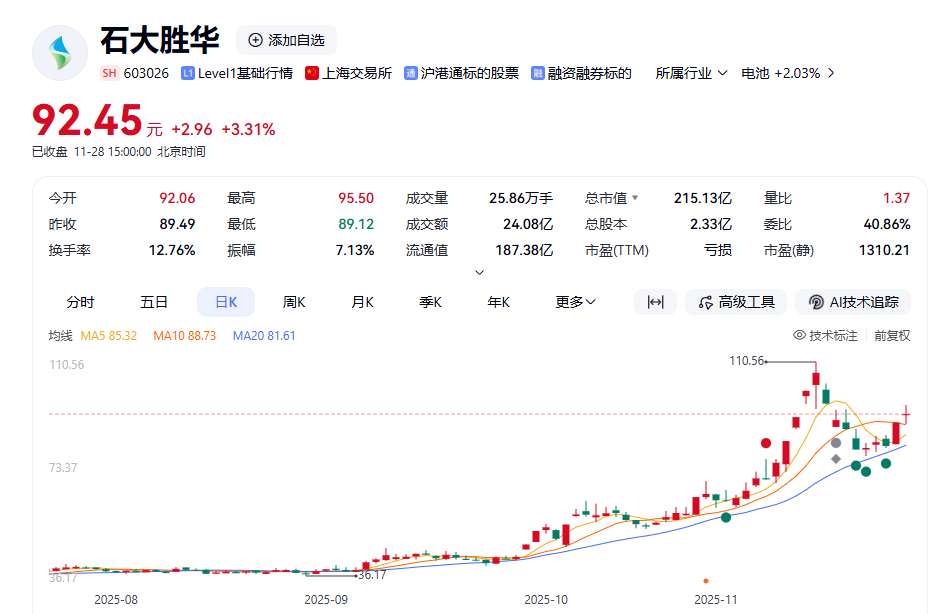The width and height of the screenshot is (942, 614).
Task: Expand the 所属行业 dropdown
Action: pyautogui.click(x=691, y=73)
